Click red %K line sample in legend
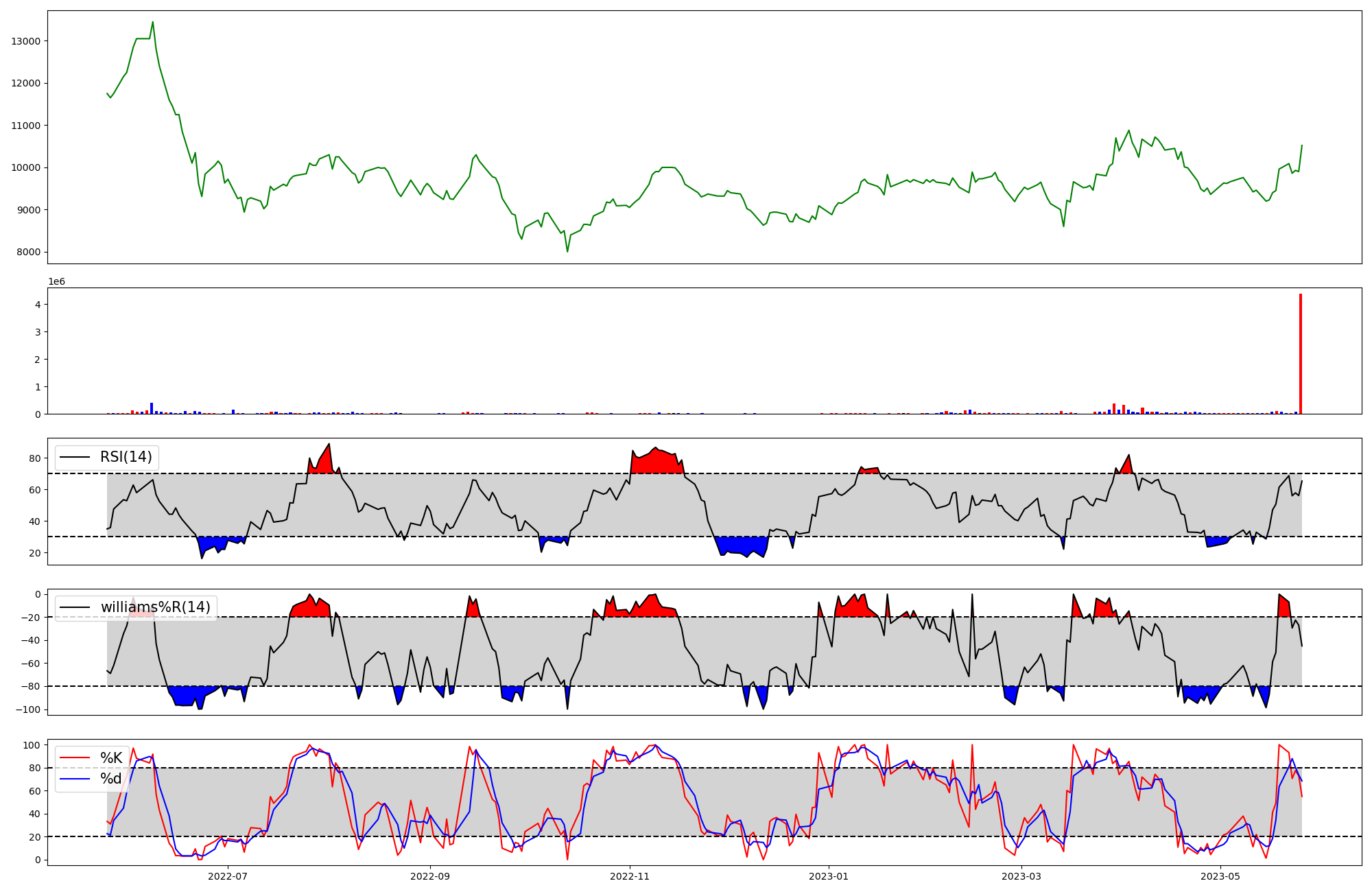The height and width of the screenshot is (892, 1372). [x=75, y=758]
